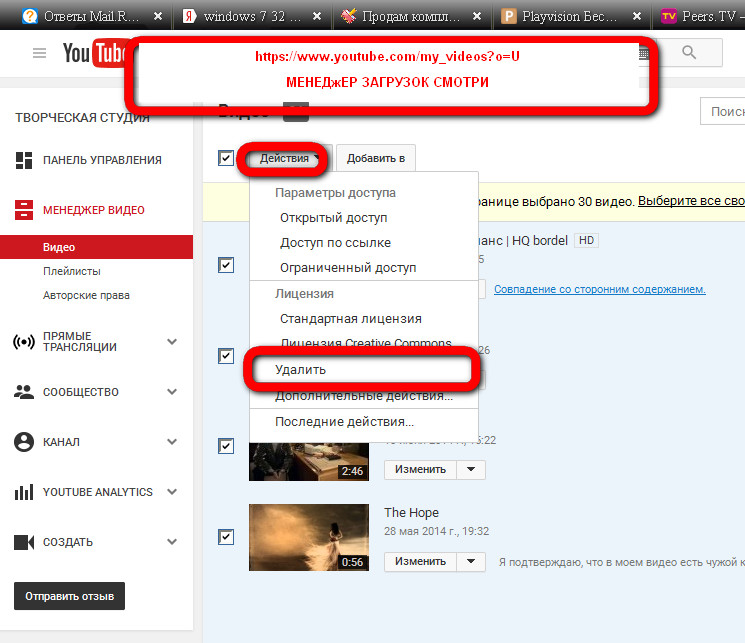Image resolution: width=745 pixels, height=643 pixels.
Task: Click the Yandex tab favicon
Action: click(x=190, y=17)
